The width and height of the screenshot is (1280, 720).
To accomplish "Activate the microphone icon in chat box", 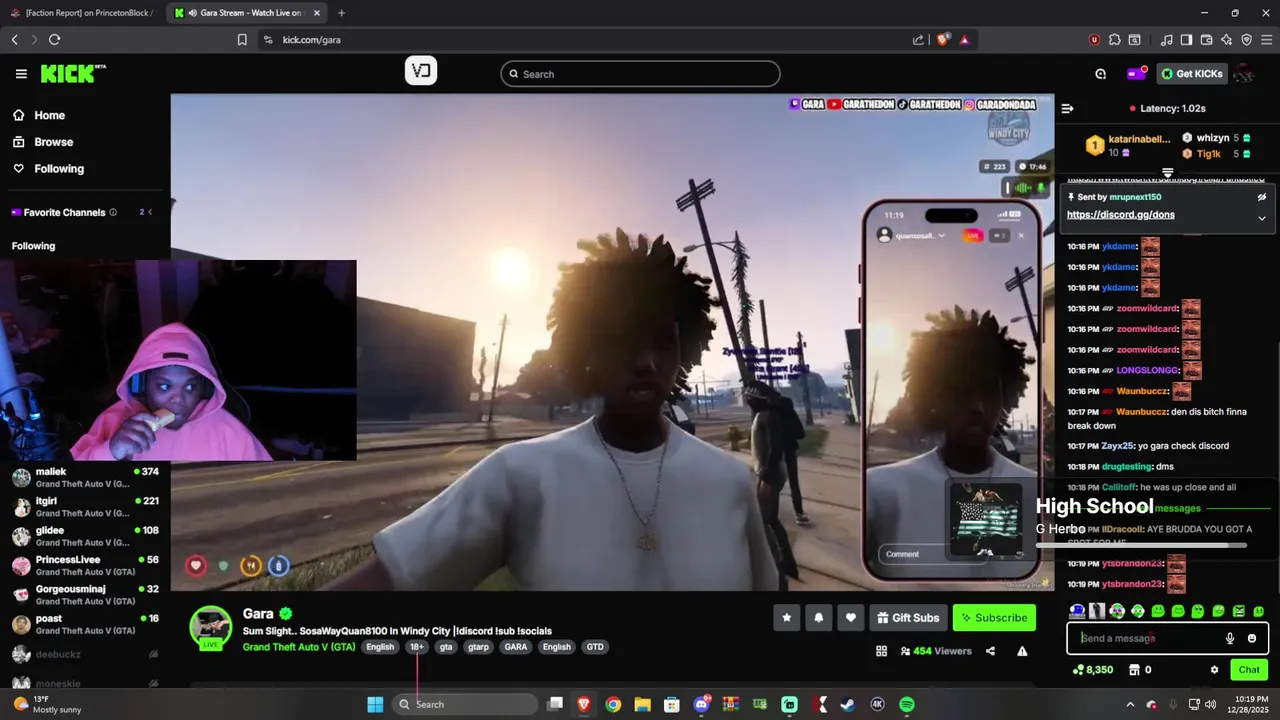I will coord(1230,638).
